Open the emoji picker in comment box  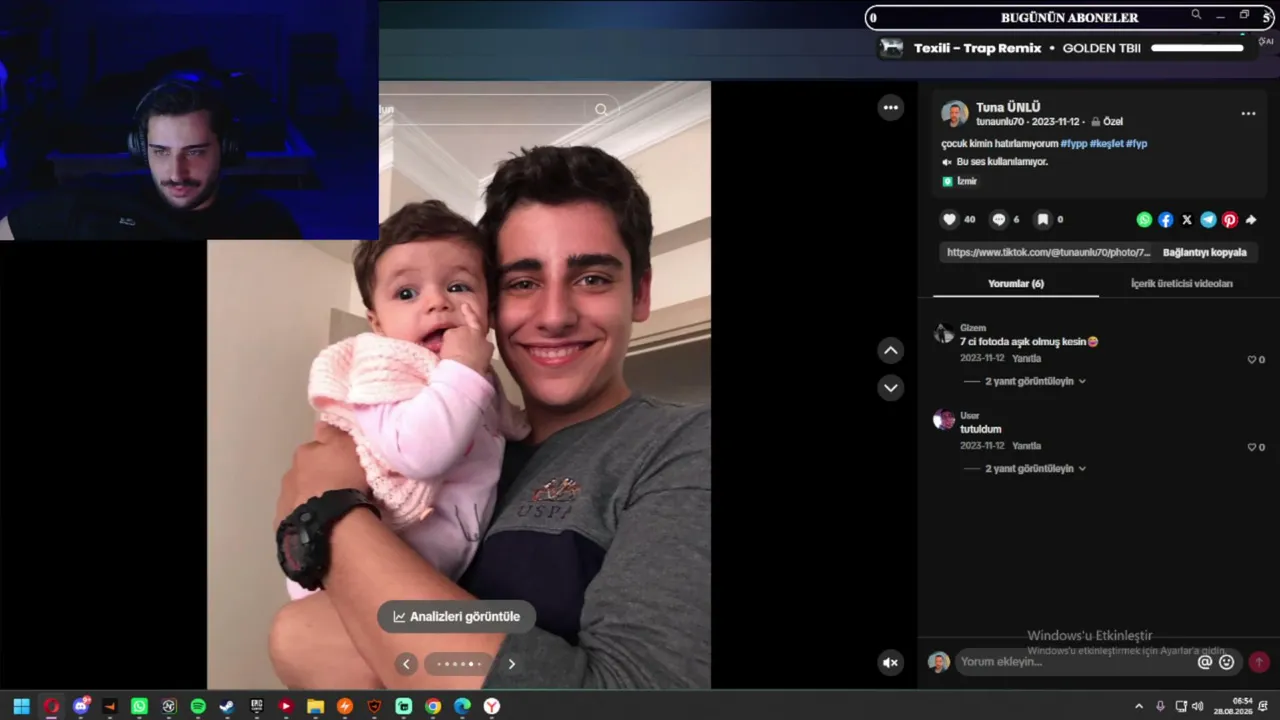click(x=1227, y=662)
